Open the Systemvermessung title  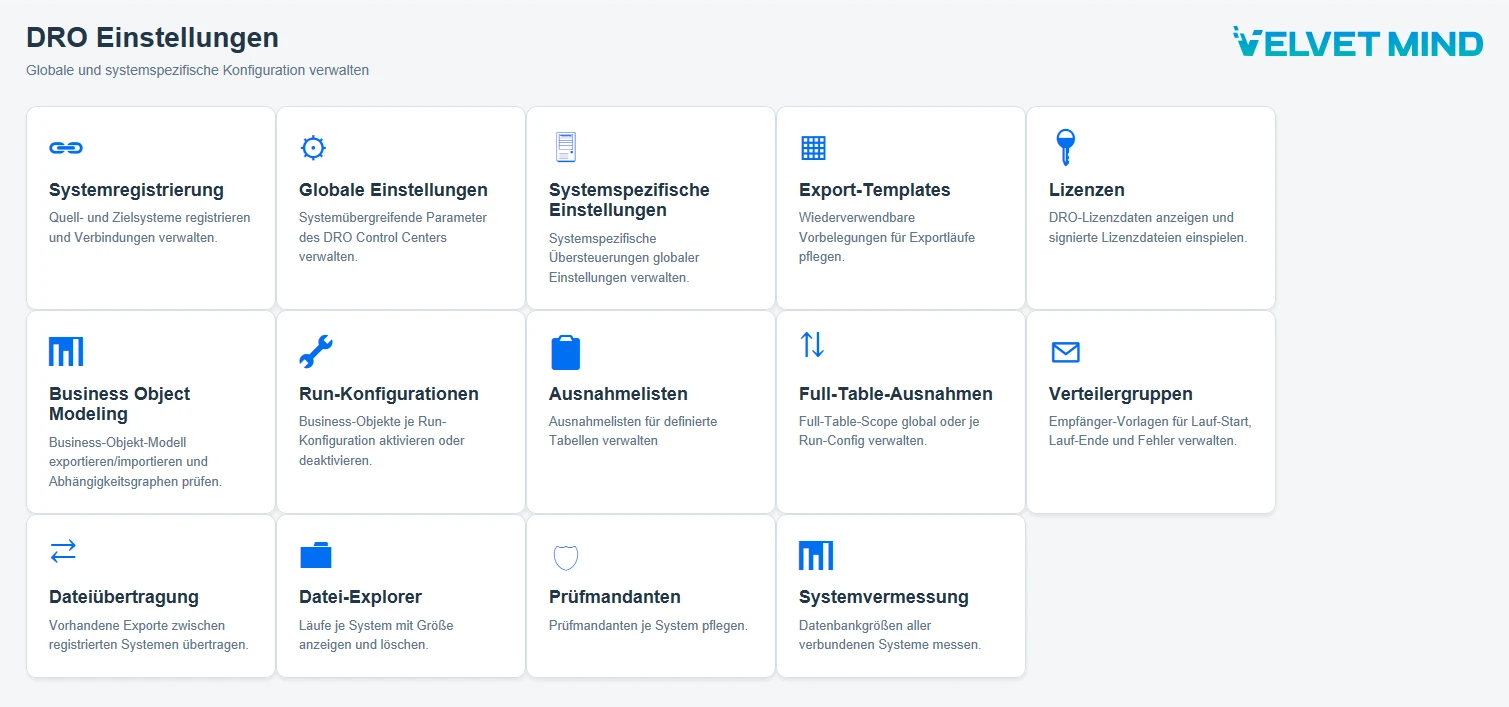884,597
